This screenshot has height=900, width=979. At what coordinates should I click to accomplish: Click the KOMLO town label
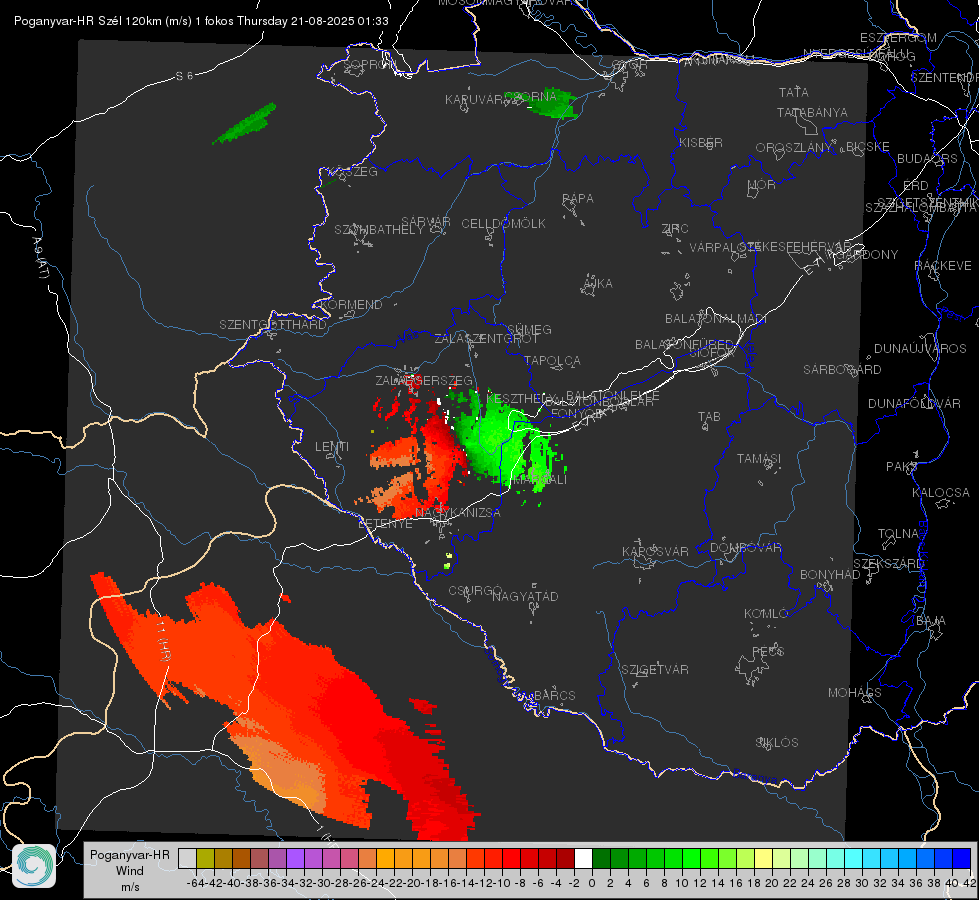click(x=766, y=614)
